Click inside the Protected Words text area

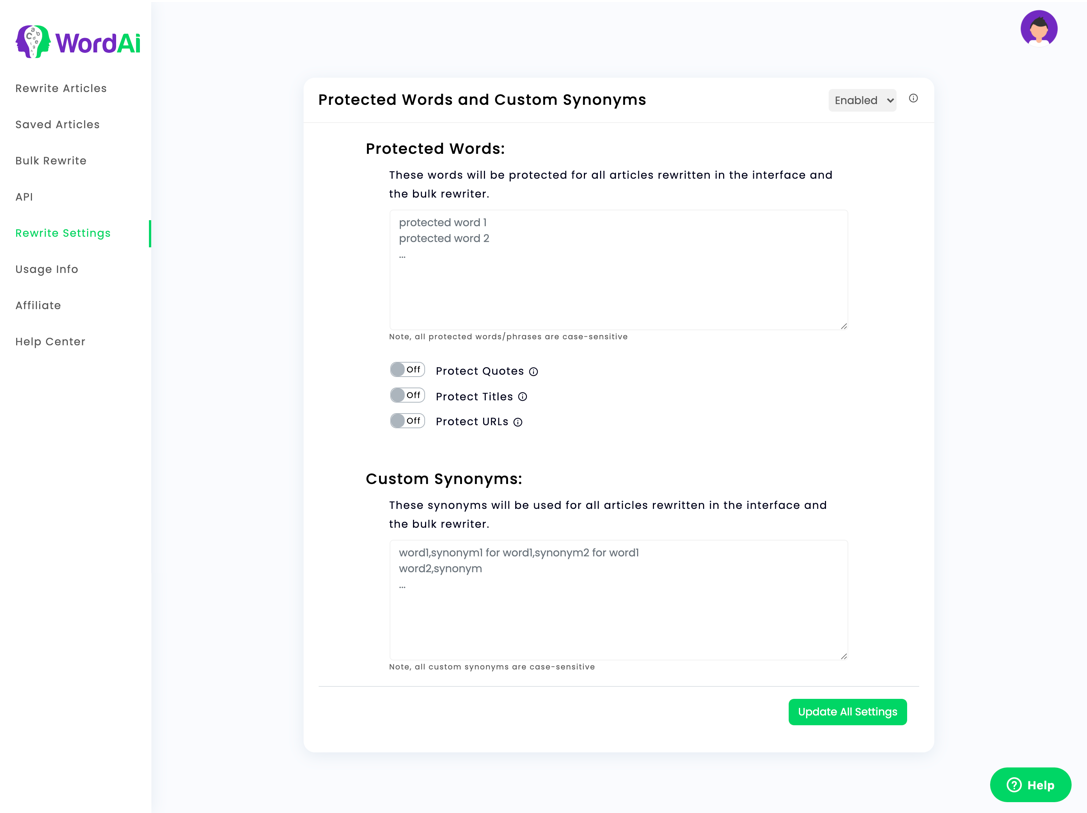point(618,270)
